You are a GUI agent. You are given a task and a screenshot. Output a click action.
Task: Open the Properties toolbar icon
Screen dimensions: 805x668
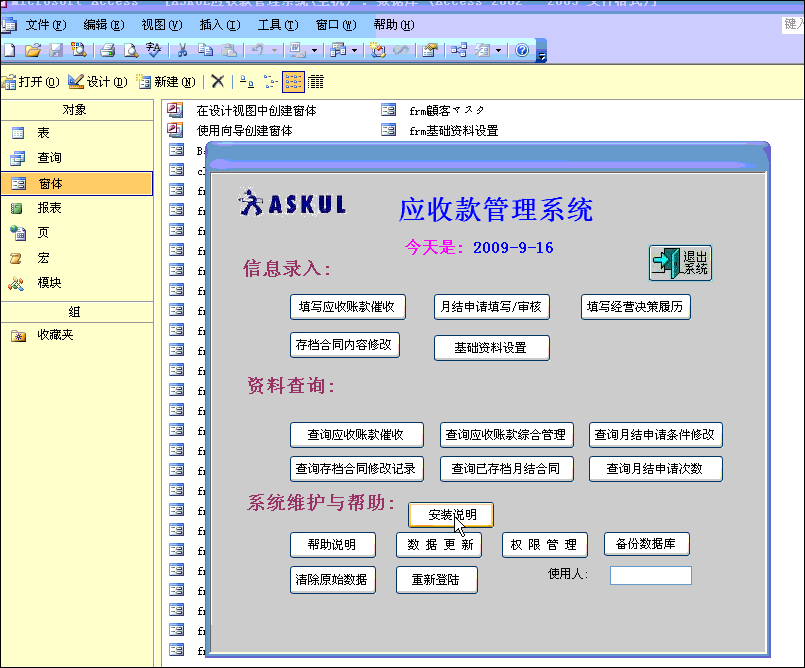tap(429, 50)
